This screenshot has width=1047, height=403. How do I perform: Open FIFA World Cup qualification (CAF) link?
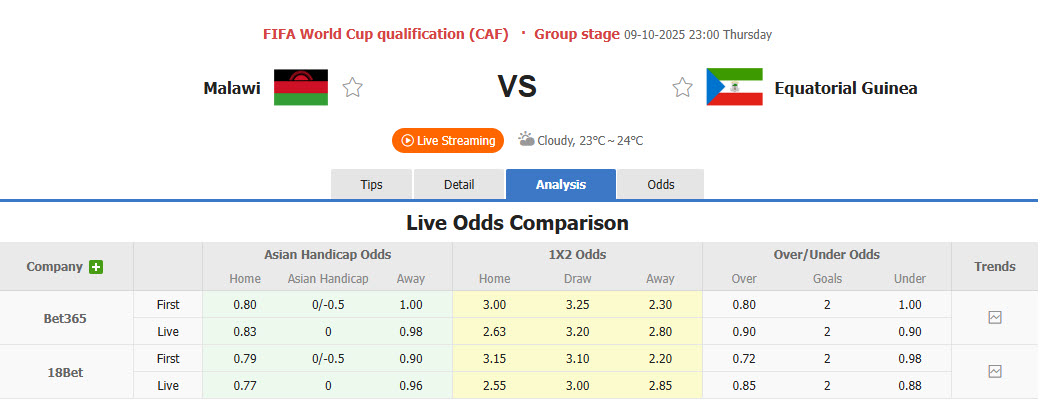click(x=386, y=34)
